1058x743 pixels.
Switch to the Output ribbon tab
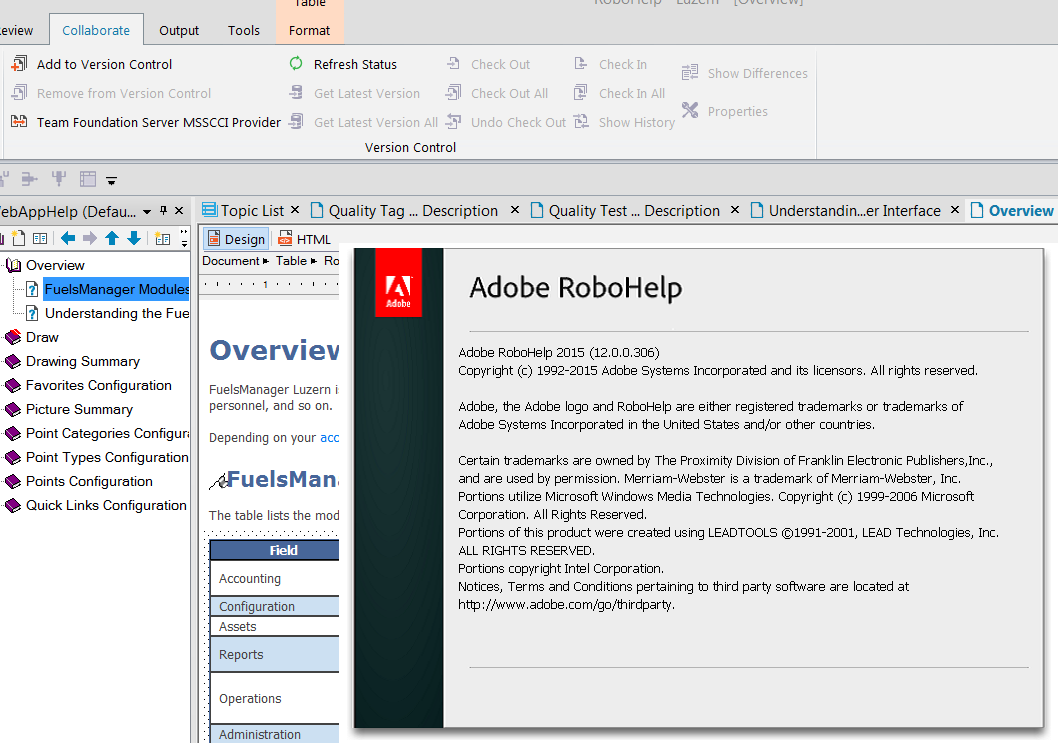(179, 30)
